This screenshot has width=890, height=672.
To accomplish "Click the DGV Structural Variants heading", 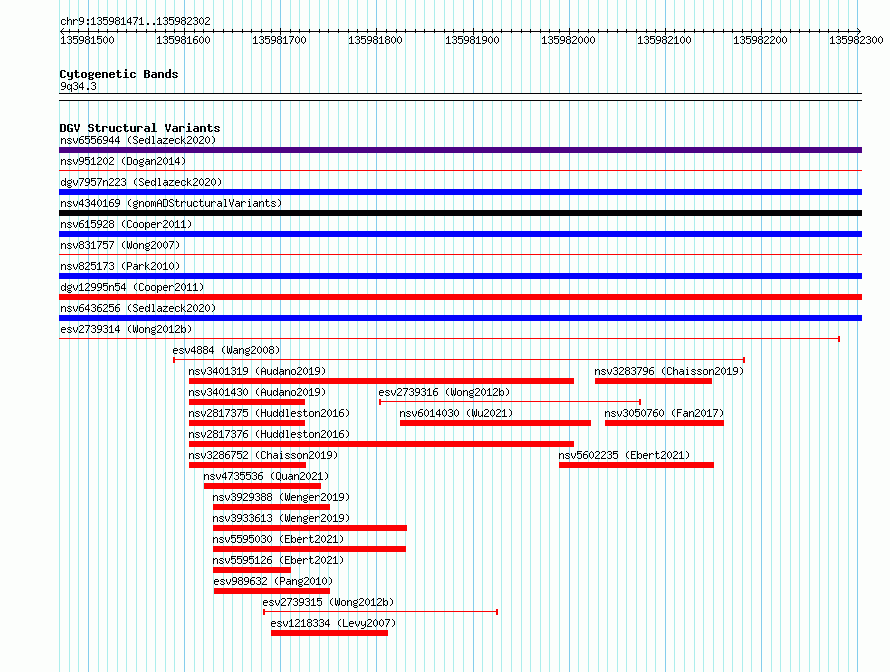I will click(140, 128).
